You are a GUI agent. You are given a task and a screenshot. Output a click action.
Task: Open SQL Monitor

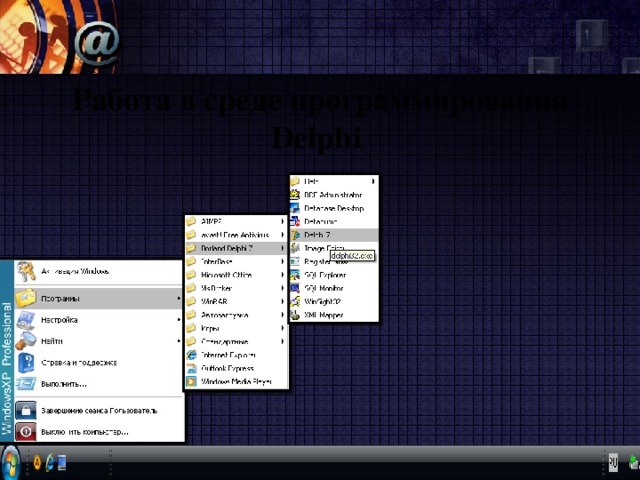tap(323, 287)
